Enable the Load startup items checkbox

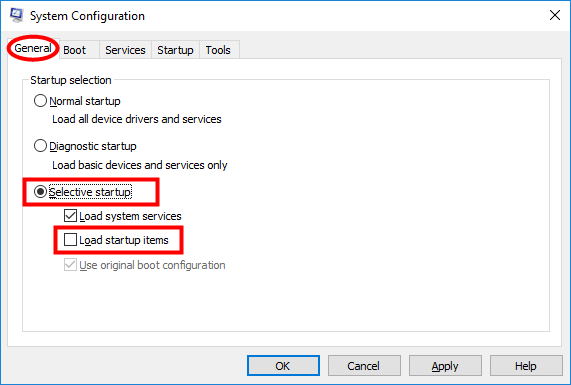[70, 240]
